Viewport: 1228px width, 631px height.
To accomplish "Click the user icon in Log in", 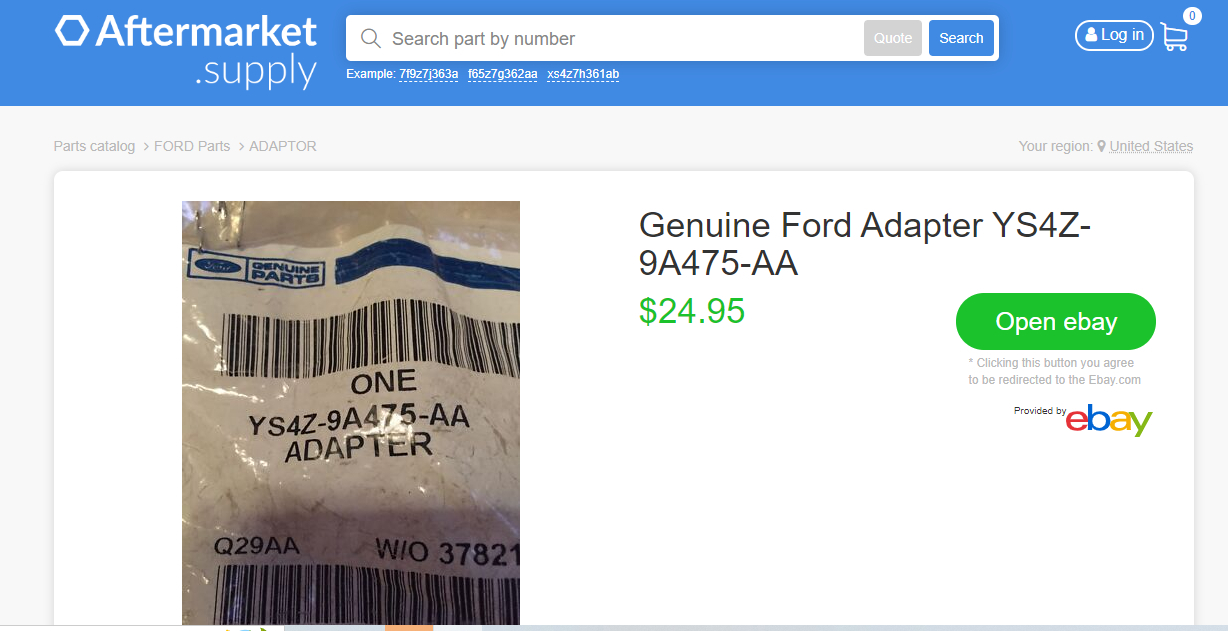I will click(1091, 35).
